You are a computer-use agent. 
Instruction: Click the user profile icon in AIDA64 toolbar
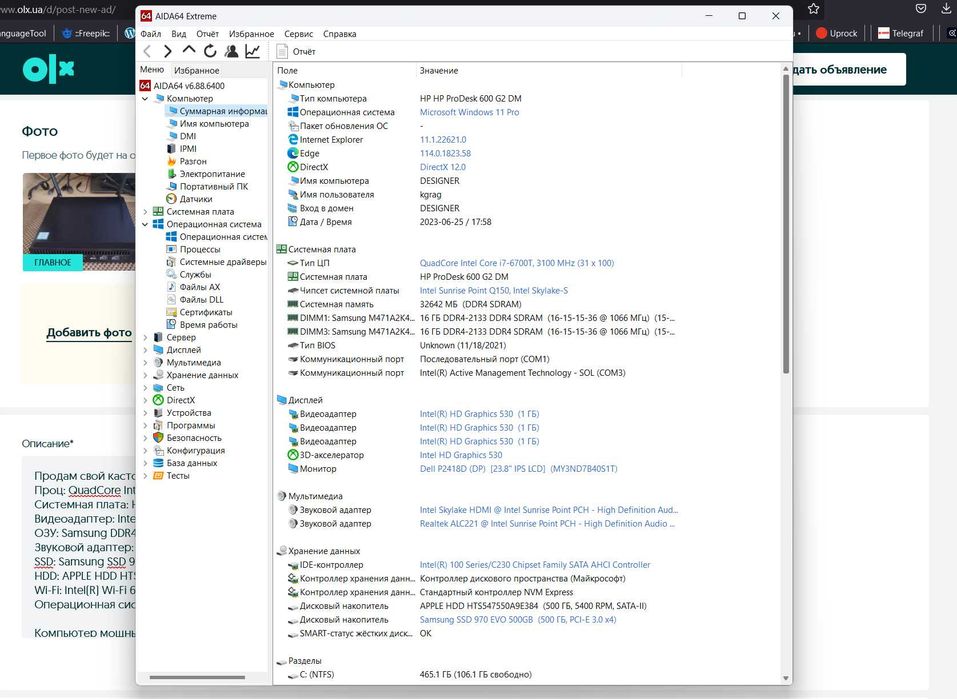(231, 51)
